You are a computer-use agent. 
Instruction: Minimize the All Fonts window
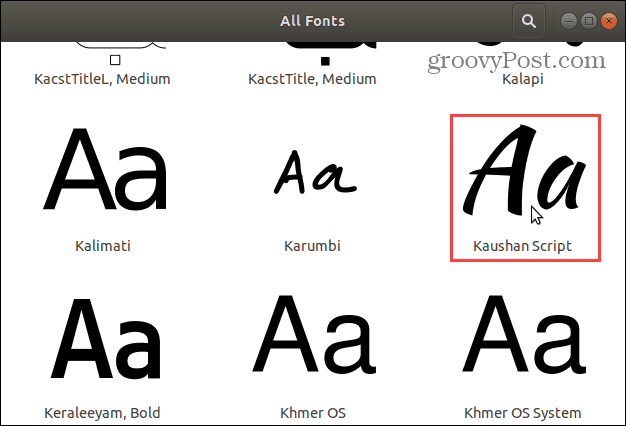coord(569,21)
